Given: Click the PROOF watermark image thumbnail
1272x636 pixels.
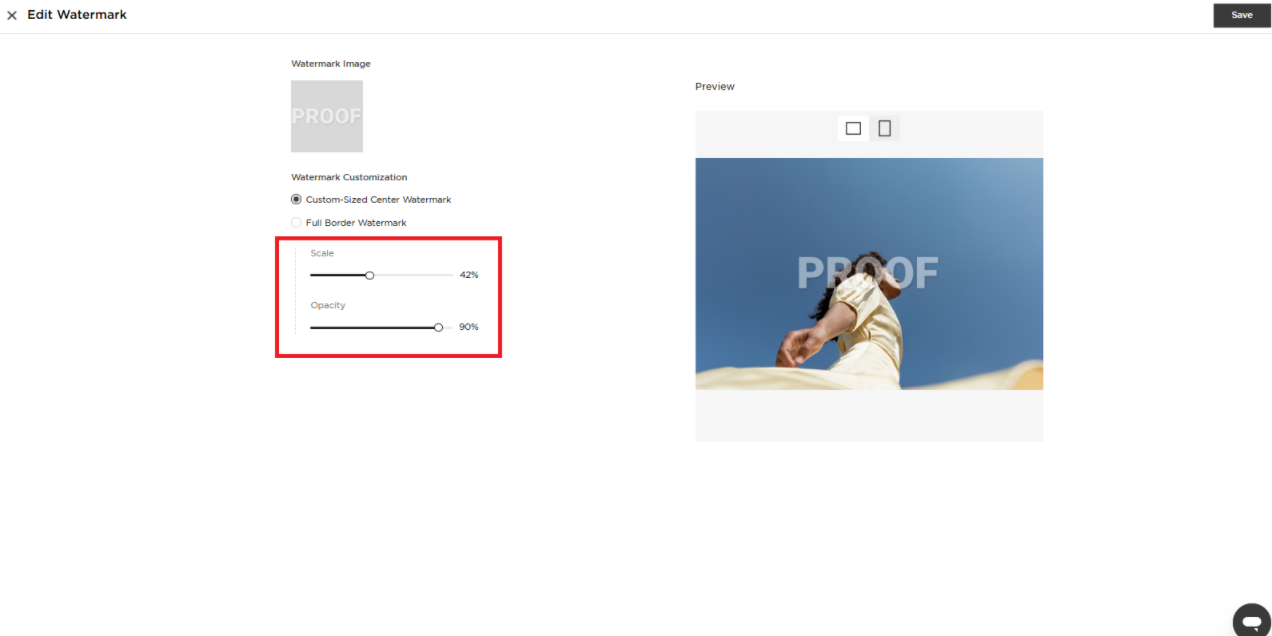Looking at the screenshot, I should click(x=327, y=116).
